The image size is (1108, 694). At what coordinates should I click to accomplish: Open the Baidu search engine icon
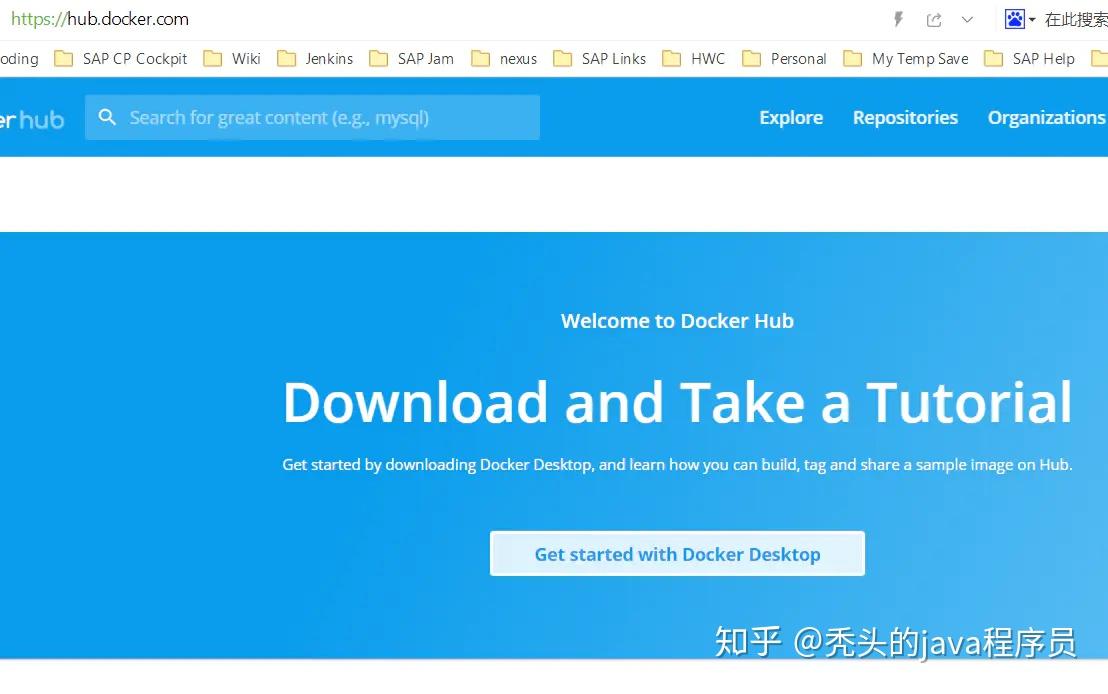click(1014, 18)
